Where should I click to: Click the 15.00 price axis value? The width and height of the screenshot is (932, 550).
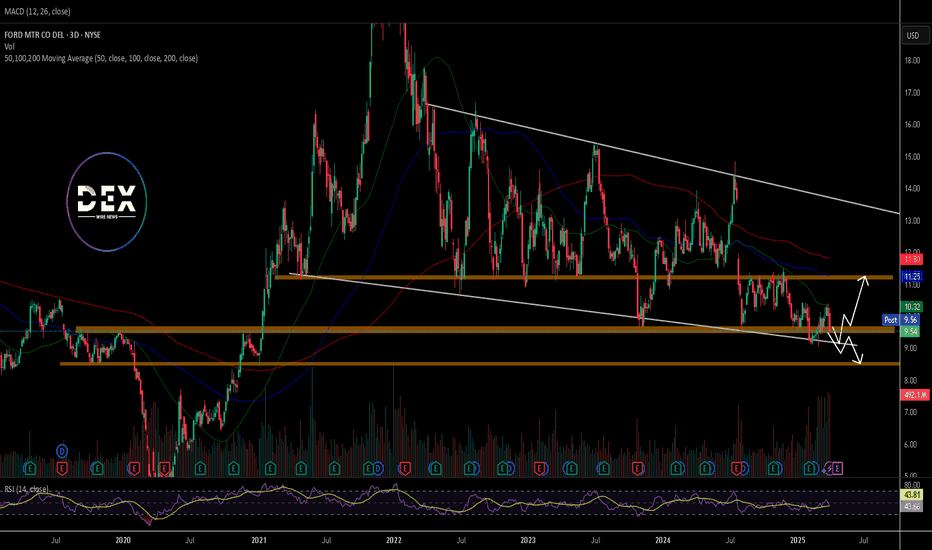[912, 157]
